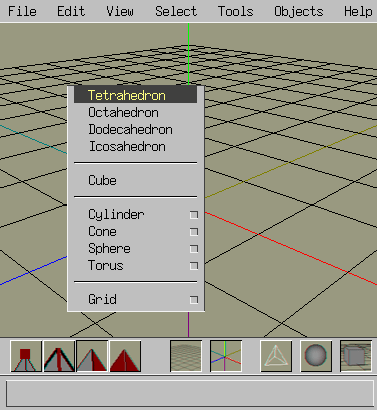Image resolution: width=377 pixels, height=410 pixels.
Task: Switch to edge selection mode icon
Action: 59,356
